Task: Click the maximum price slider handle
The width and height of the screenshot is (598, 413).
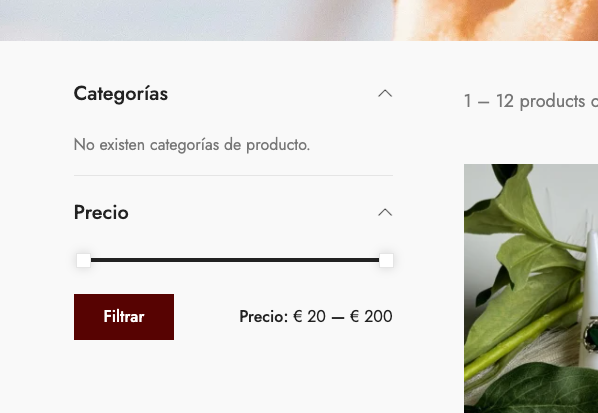Action: coord(386,260)
